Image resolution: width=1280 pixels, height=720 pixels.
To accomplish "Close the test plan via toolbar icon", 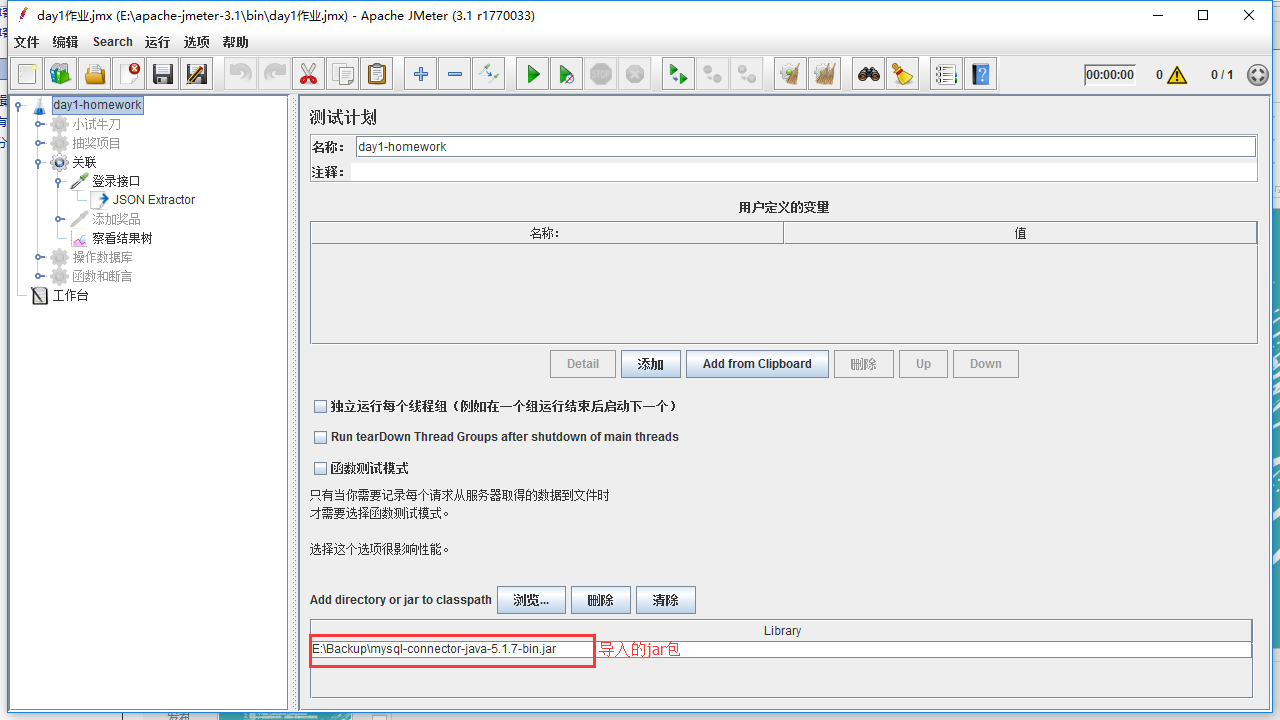I will pos(129,74).
